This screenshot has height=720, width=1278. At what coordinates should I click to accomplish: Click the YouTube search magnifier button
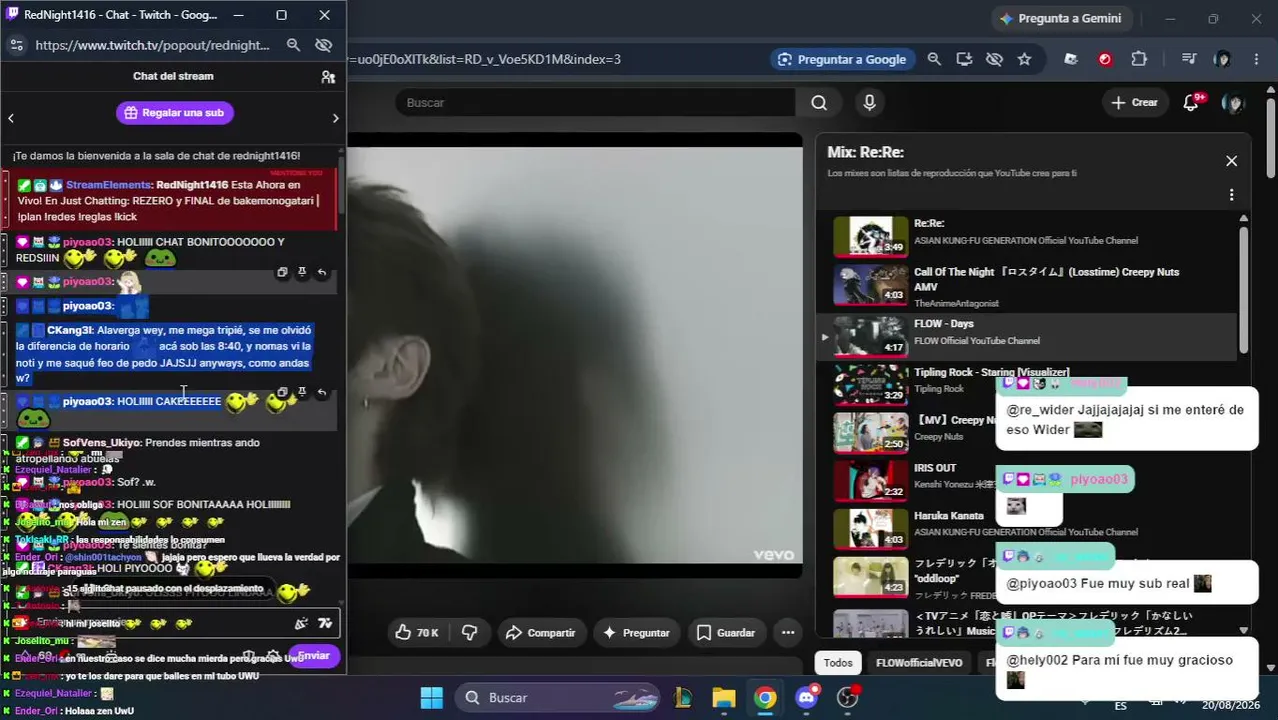pos(819,102)
